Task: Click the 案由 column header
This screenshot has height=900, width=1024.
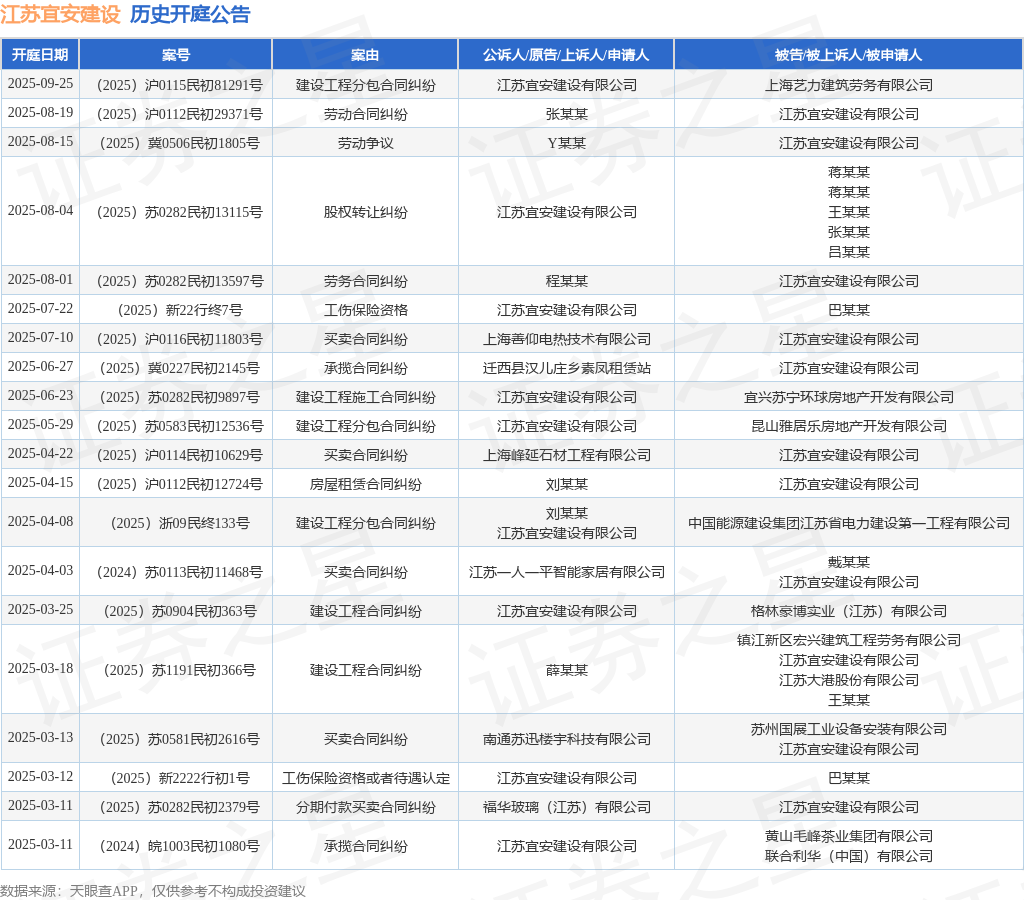Action: pyautogui.click(x=365, y=55)
